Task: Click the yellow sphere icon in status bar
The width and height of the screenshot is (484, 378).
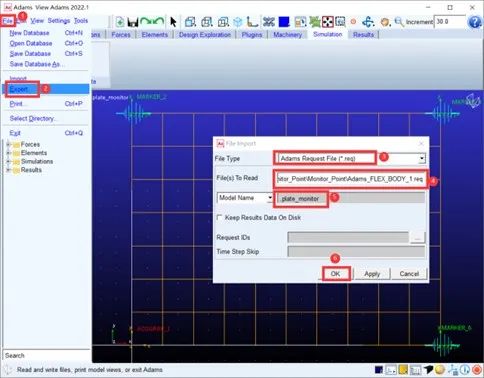Action: click(x=440, y=369)
